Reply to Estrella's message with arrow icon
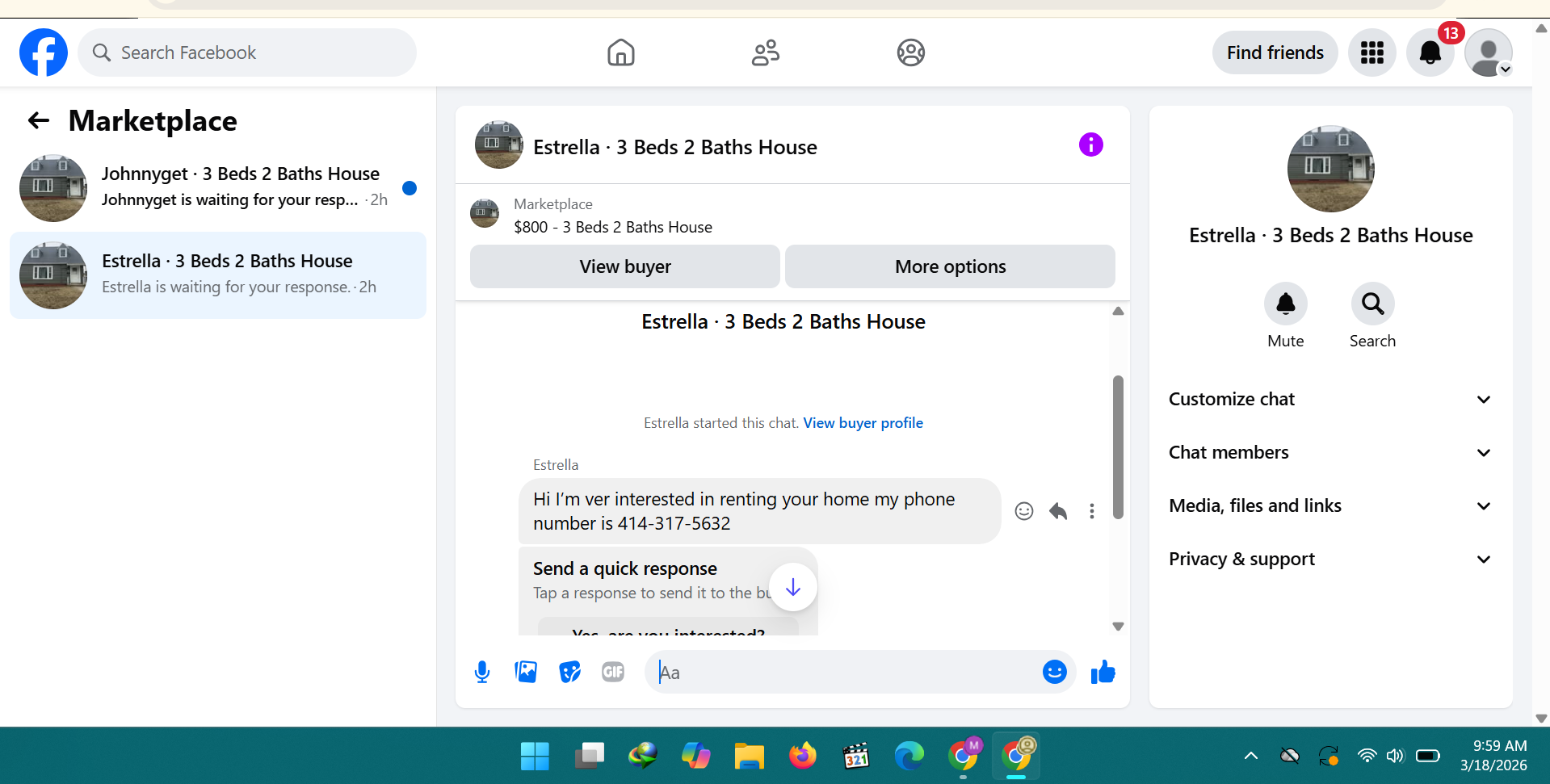This screenshot has width=1550, height=784. [x=1058, y=511]
